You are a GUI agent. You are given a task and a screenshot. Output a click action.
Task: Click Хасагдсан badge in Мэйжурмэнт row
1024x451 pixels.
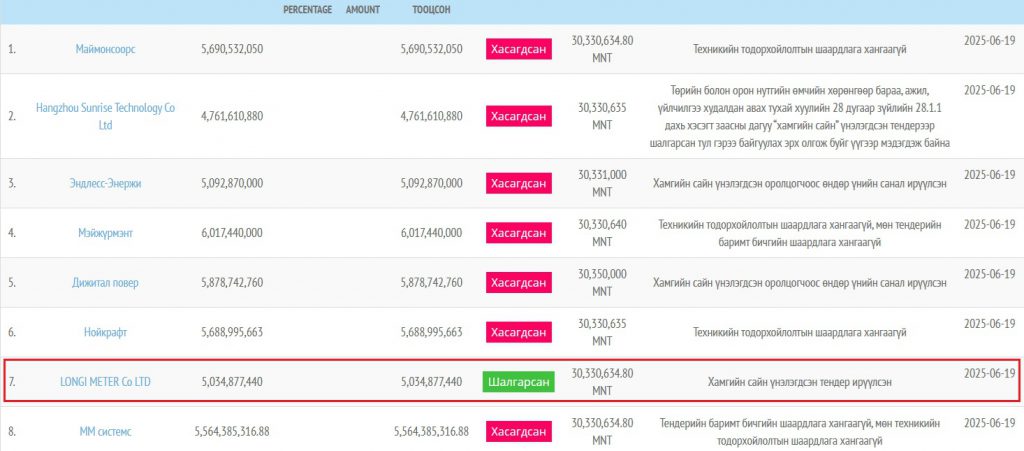tap(518, 232)
